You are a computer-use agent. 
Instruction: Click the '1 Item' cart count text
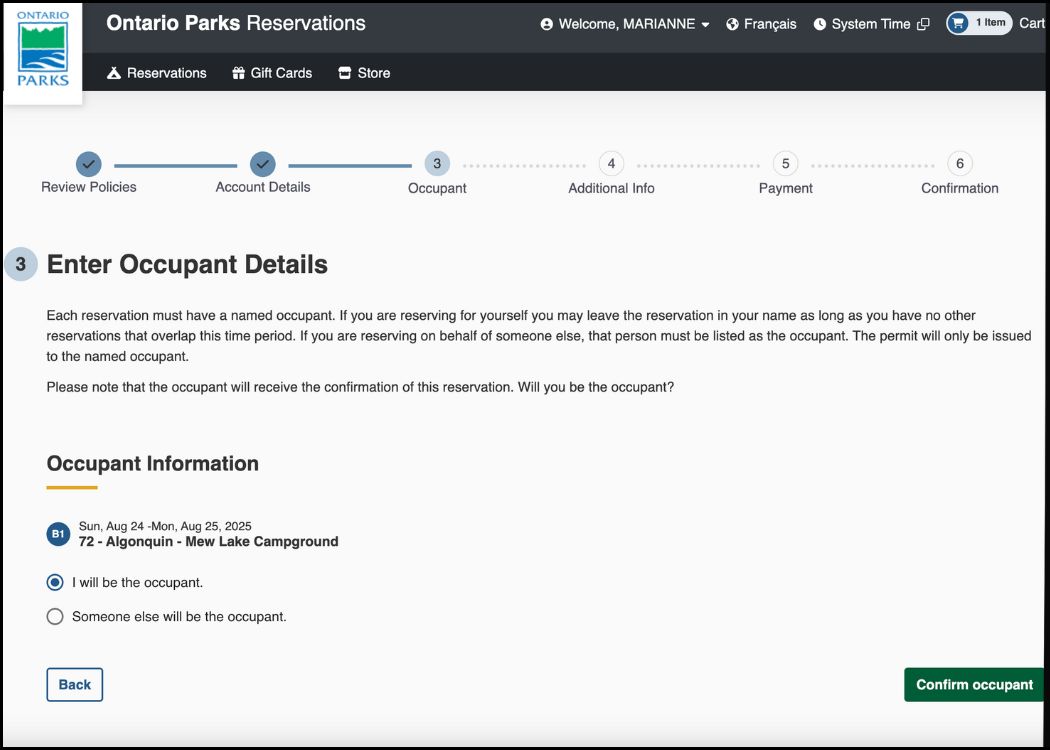click(990, 23)
